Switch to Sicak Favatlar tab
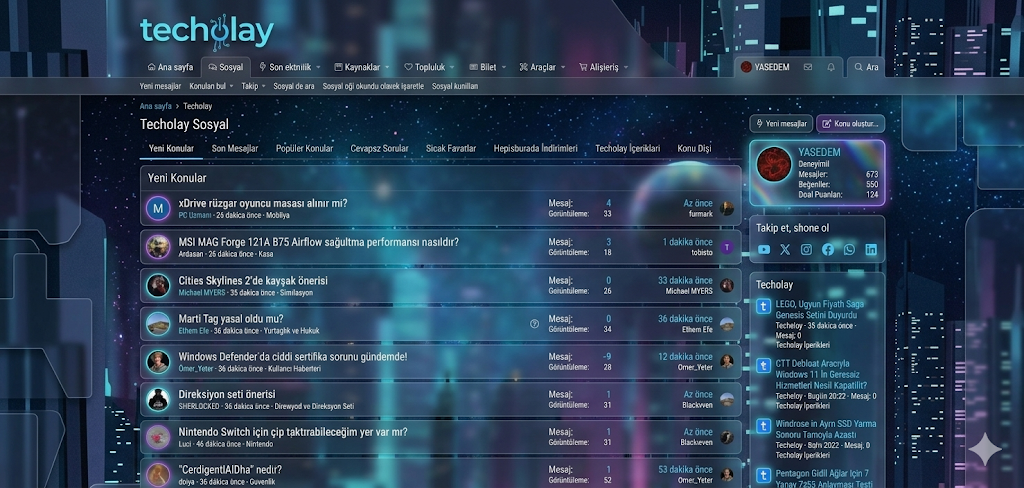Viewport: 1024px width, 488px height. point(451,148)
